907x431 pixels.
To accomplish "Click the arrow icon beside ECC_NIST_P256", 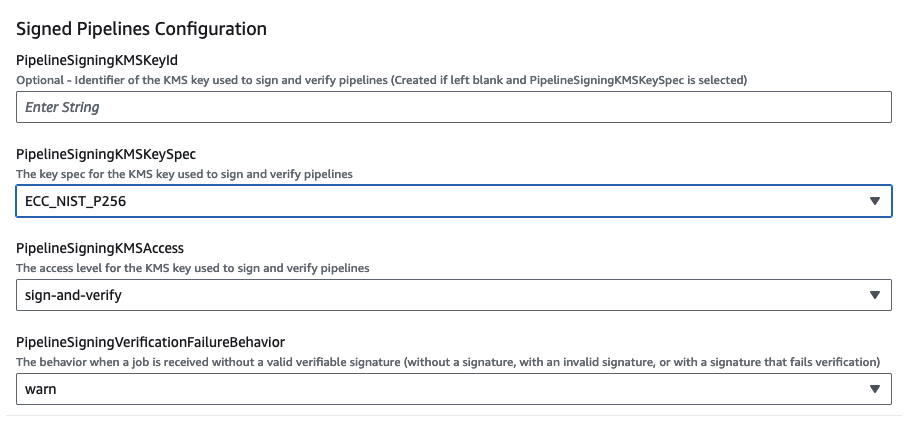I will [874, 201].
